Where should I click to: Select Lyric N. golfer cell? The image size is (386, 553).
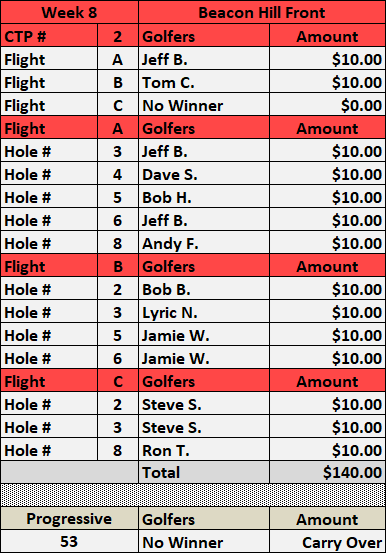204,312
